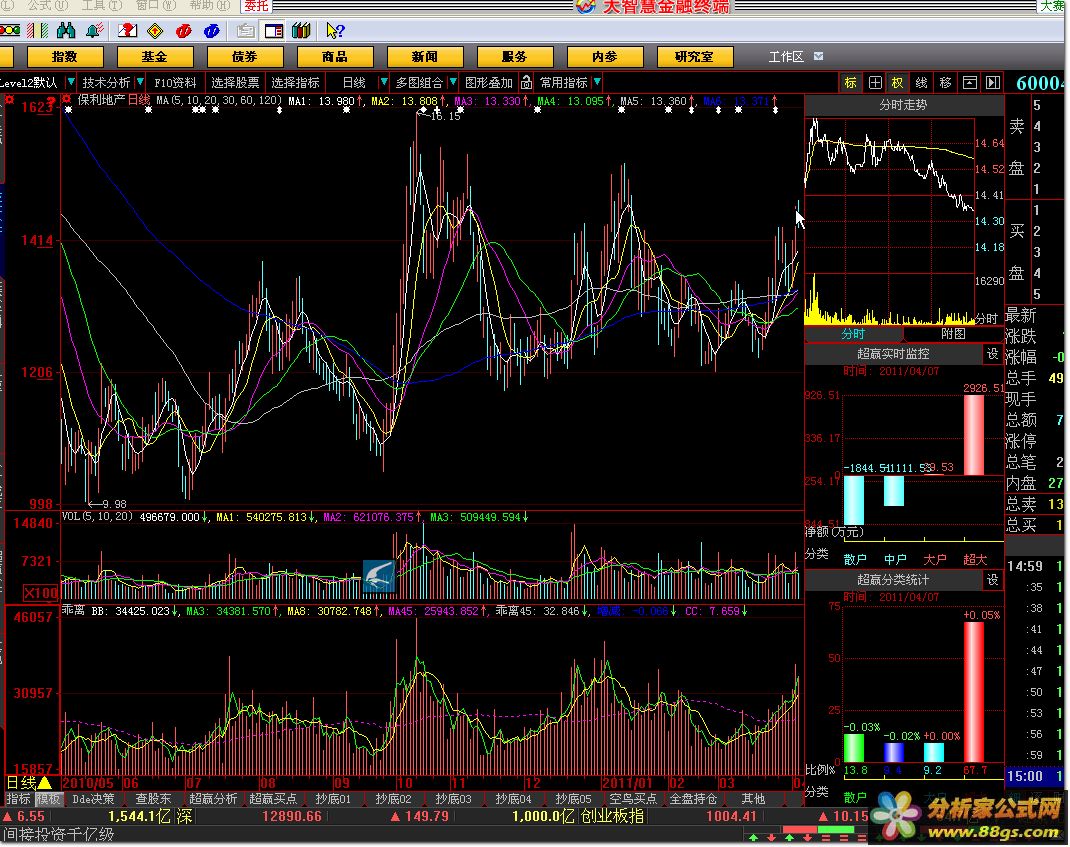Click the red circular info icon
The image size is (1070, 847).
pyautogui.click(x=183, y=31)
